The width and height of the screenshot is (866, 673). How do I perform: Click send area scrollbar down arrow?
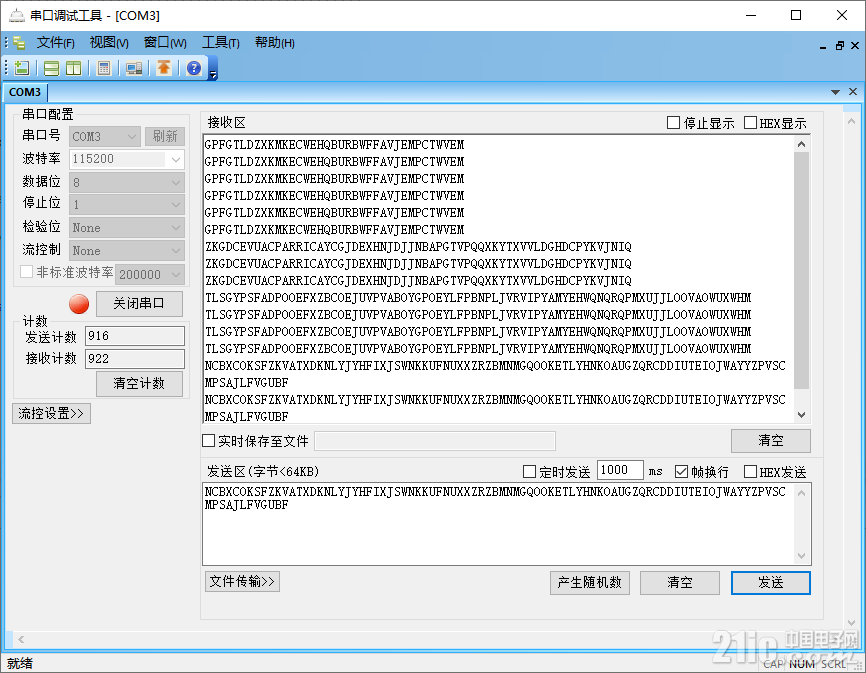point(801,557)
